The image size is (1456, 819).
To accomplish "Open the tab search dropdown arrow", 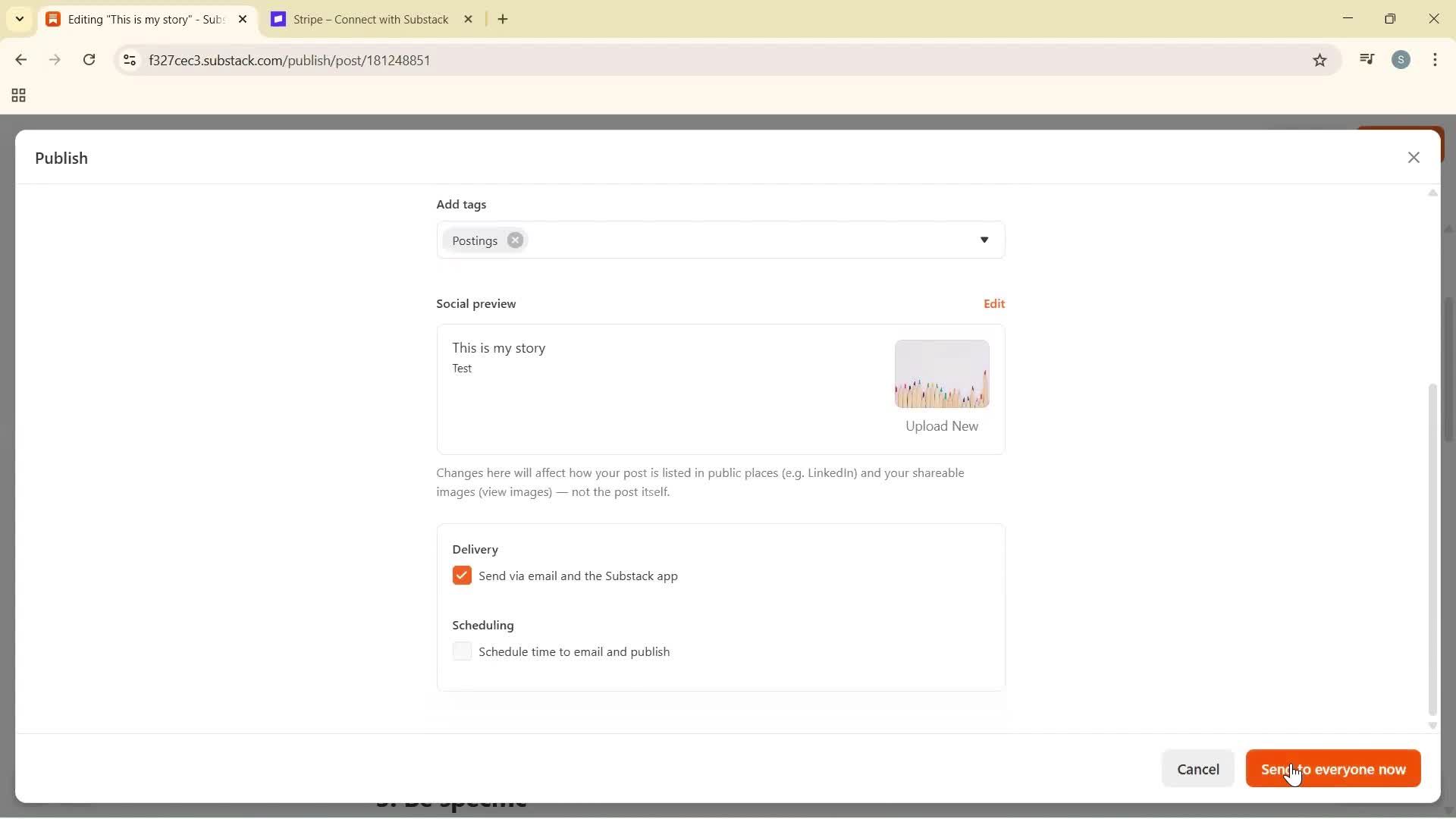I will coord(20,19).
